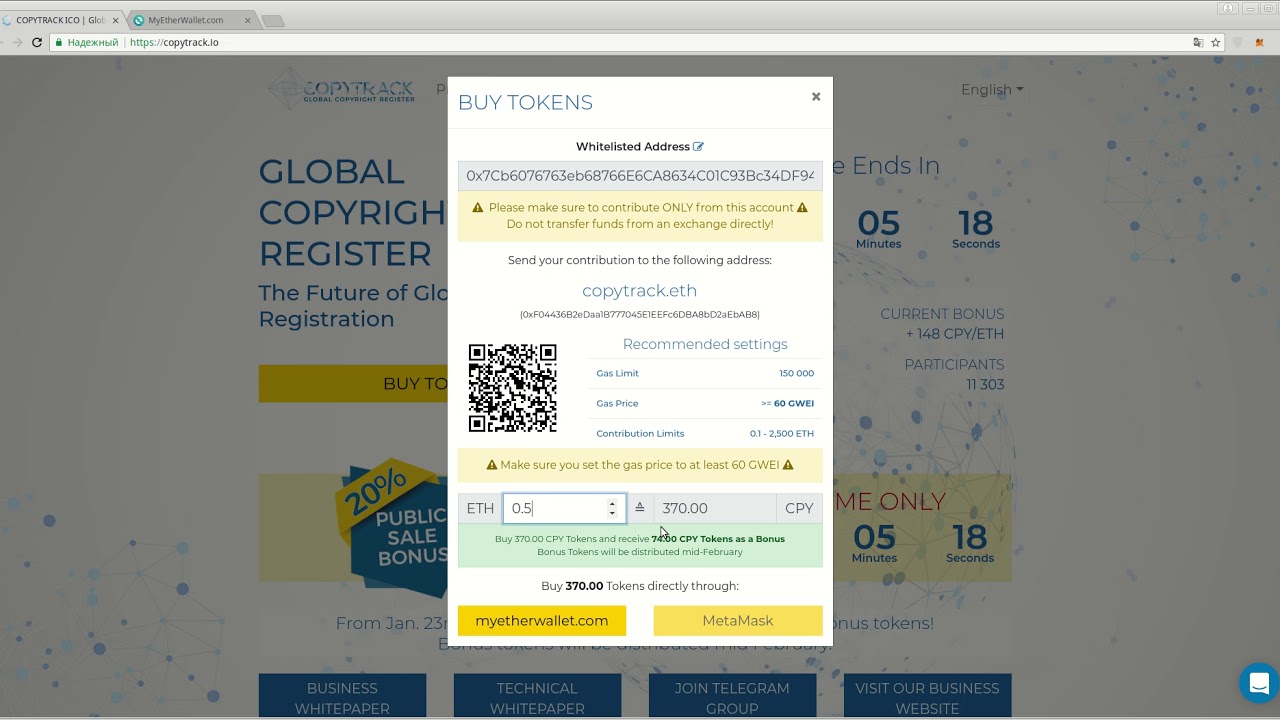Image resolution: width=1280 pixels, height=720 pixels.
Task: Open a new browser tab
Action: (x=272, y=21)
